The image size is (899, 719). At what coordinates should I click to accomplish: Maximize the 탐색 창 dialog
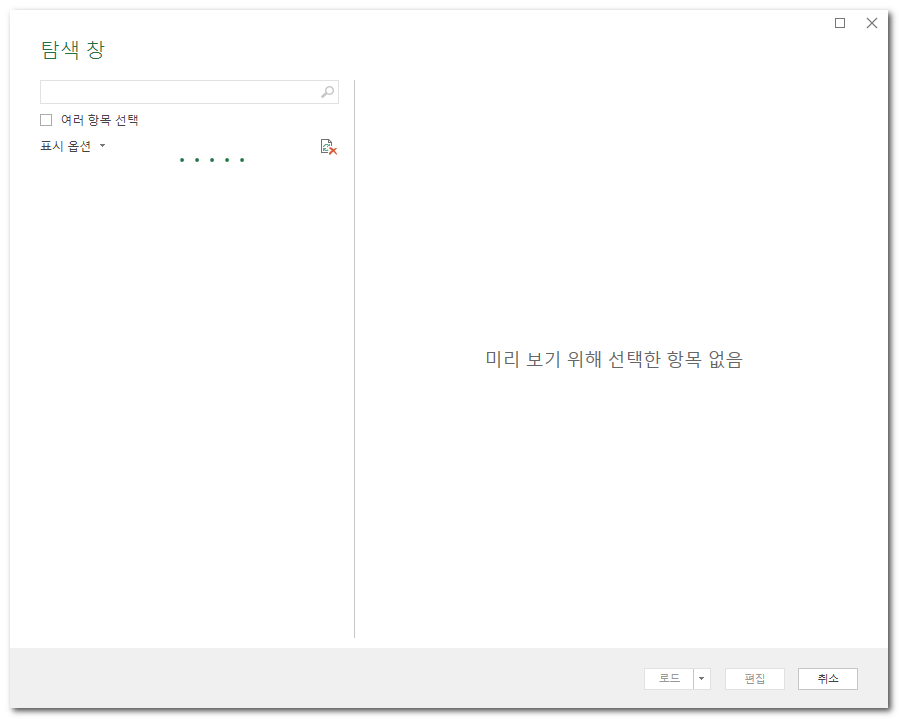tap(840, 23)
